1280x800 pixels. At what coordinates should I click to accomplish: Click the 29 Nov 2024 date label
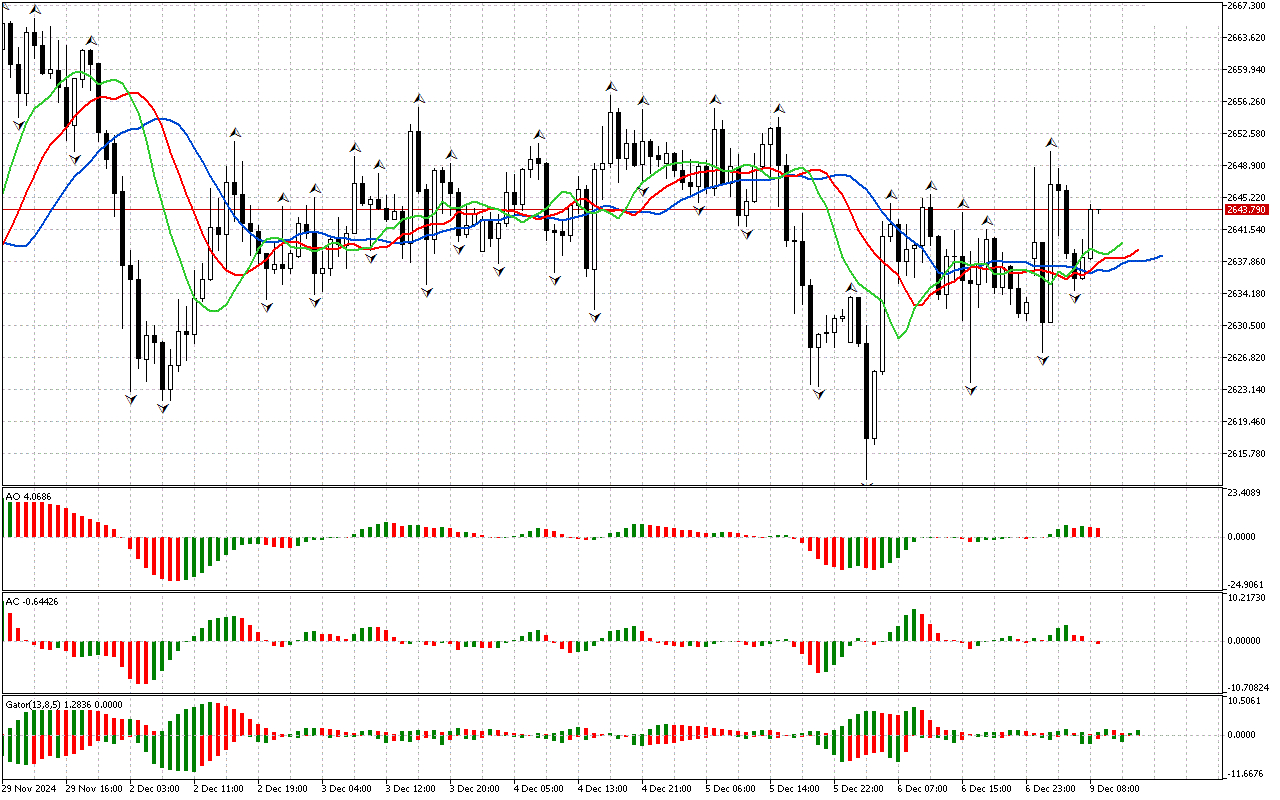pos(31,788)
